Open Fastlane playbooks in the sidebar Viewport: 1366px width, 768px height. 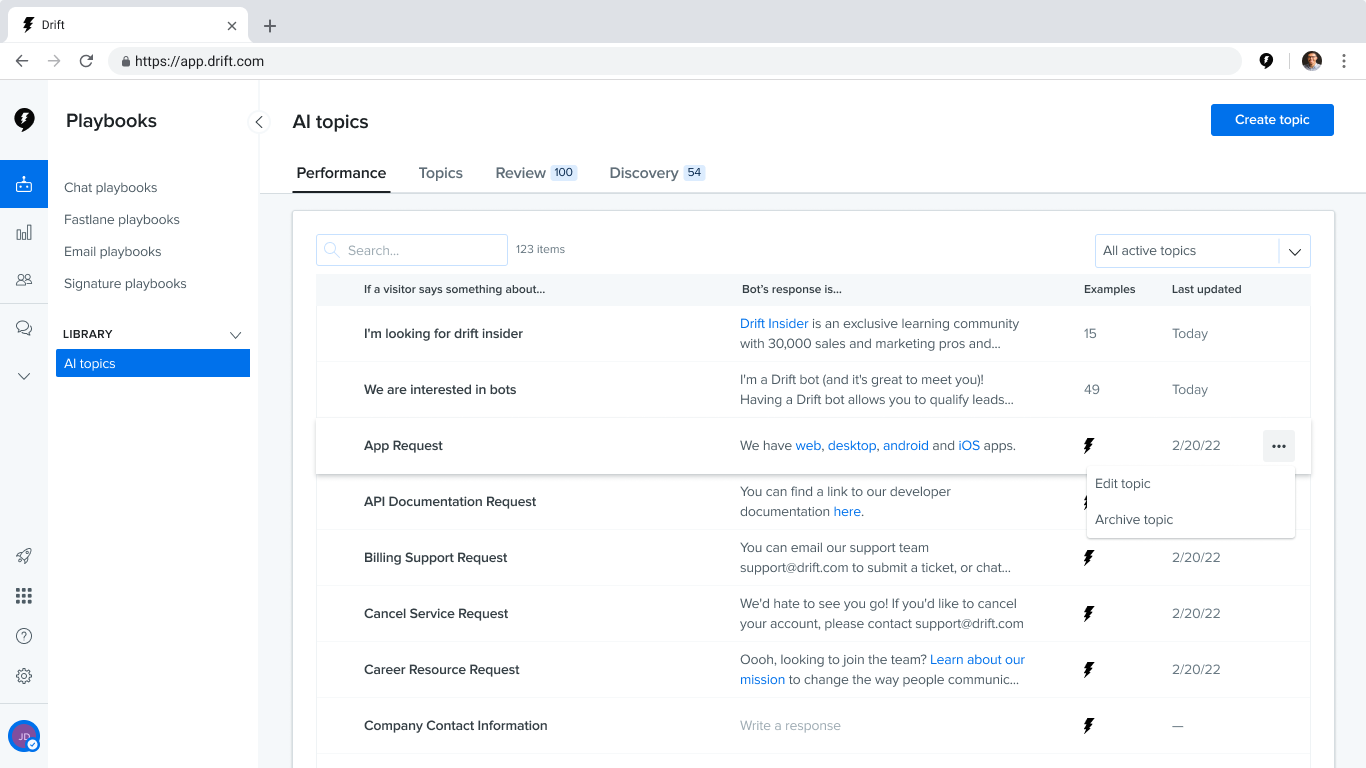click(122, 220)
